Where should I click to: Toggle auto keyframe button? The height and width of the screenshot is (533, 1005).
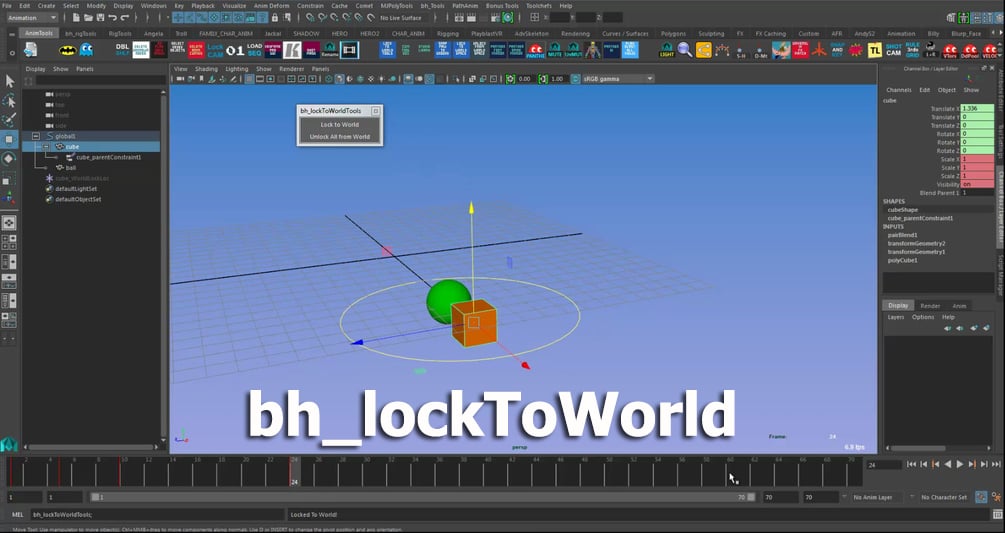pyautogui.click(x=981, y=496)
